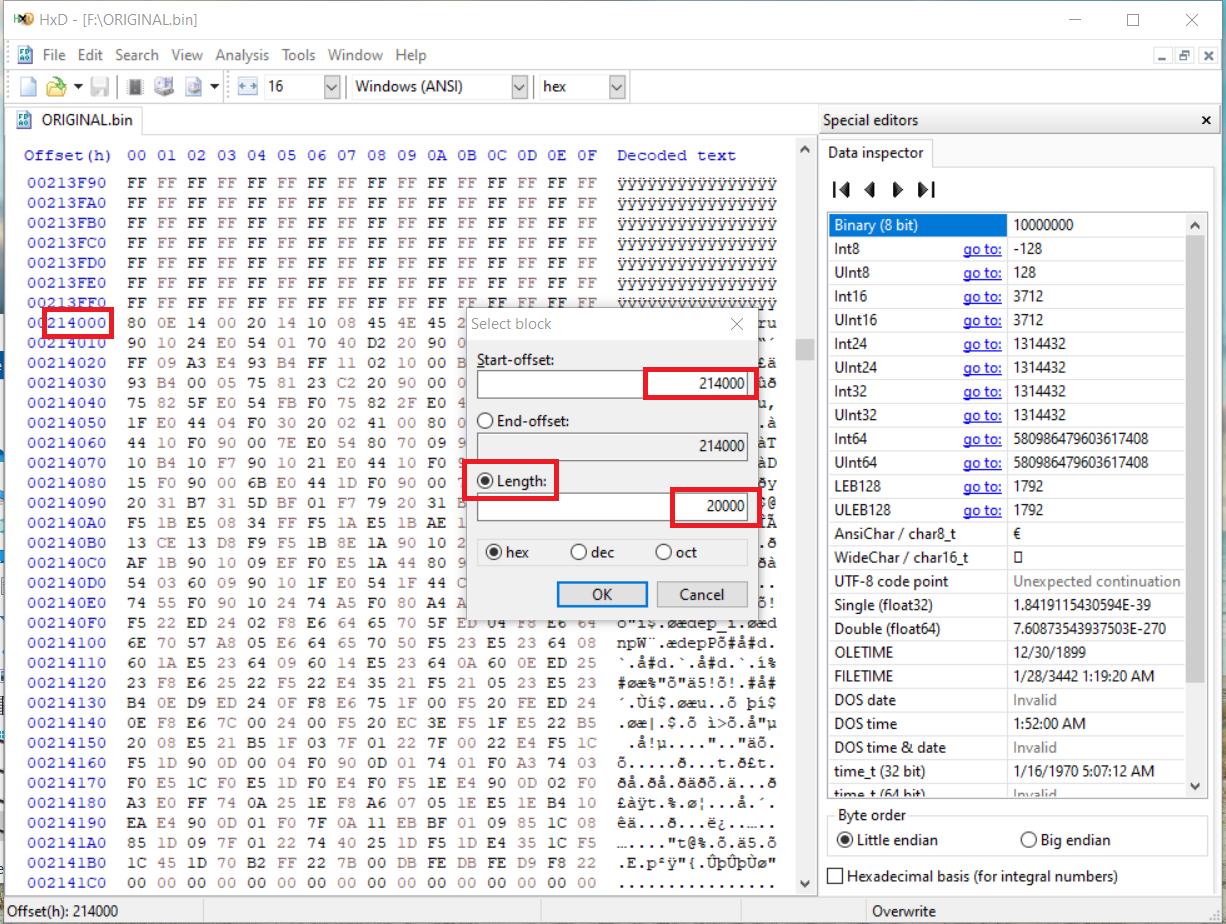This screenshot has width=1226, height=924.
Task: Click the New file toolbar icon
Action: click(28, 87)
